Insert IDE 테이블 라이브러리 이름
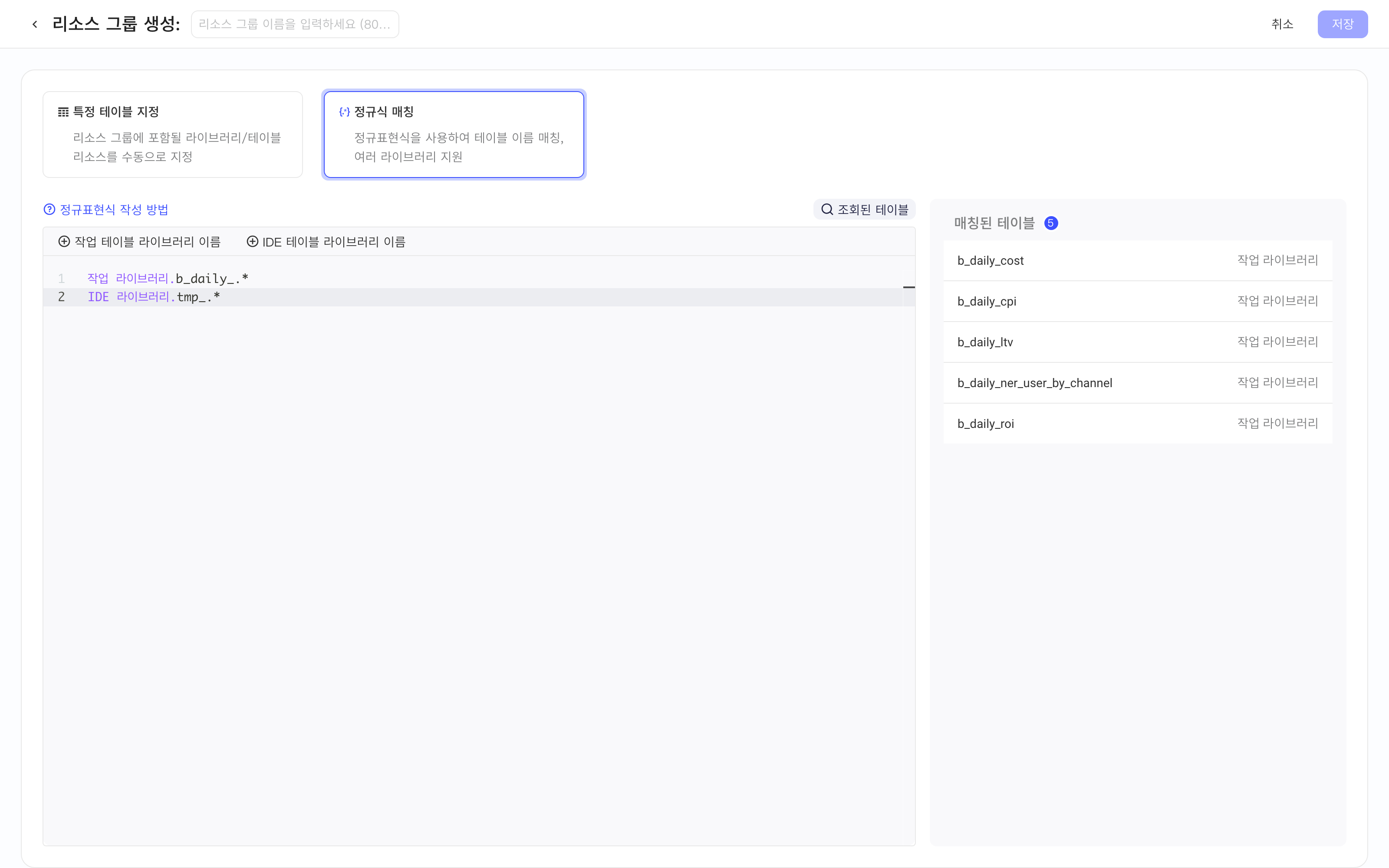 (326, 242)
